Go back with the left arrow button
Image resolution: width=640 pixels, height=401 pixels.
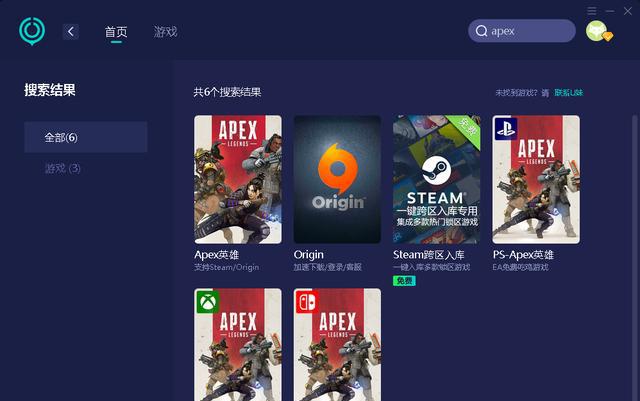tap(71, 31)
